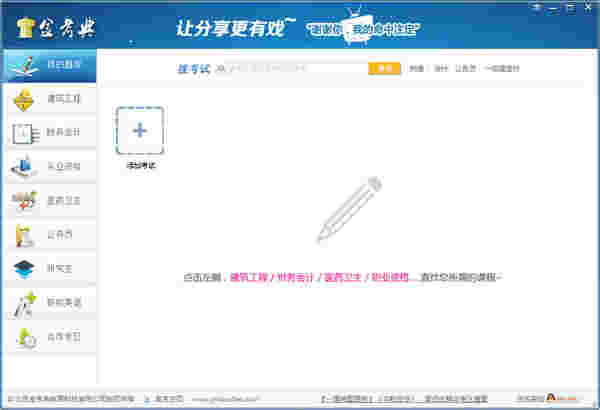Click the 一级建造师 quick search link

point(502,69)
